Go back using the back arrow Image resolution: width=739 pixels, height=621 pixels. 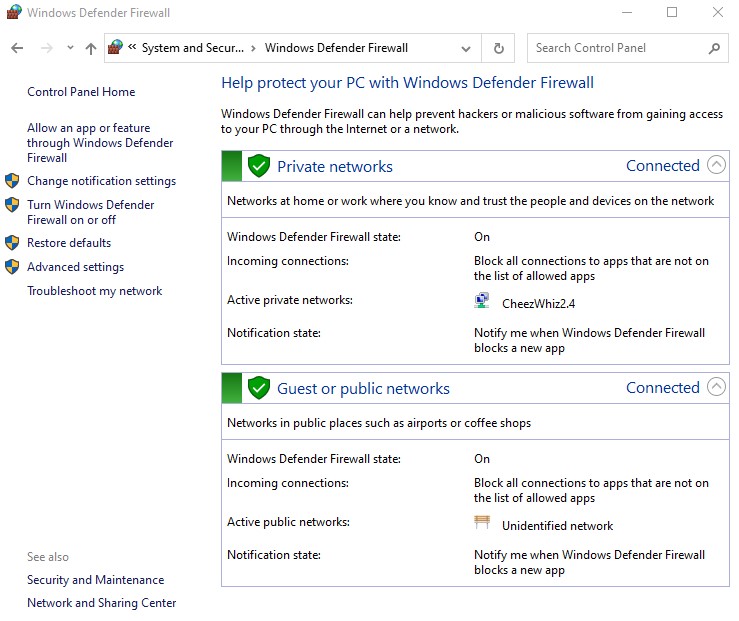(x=17, y=48)
